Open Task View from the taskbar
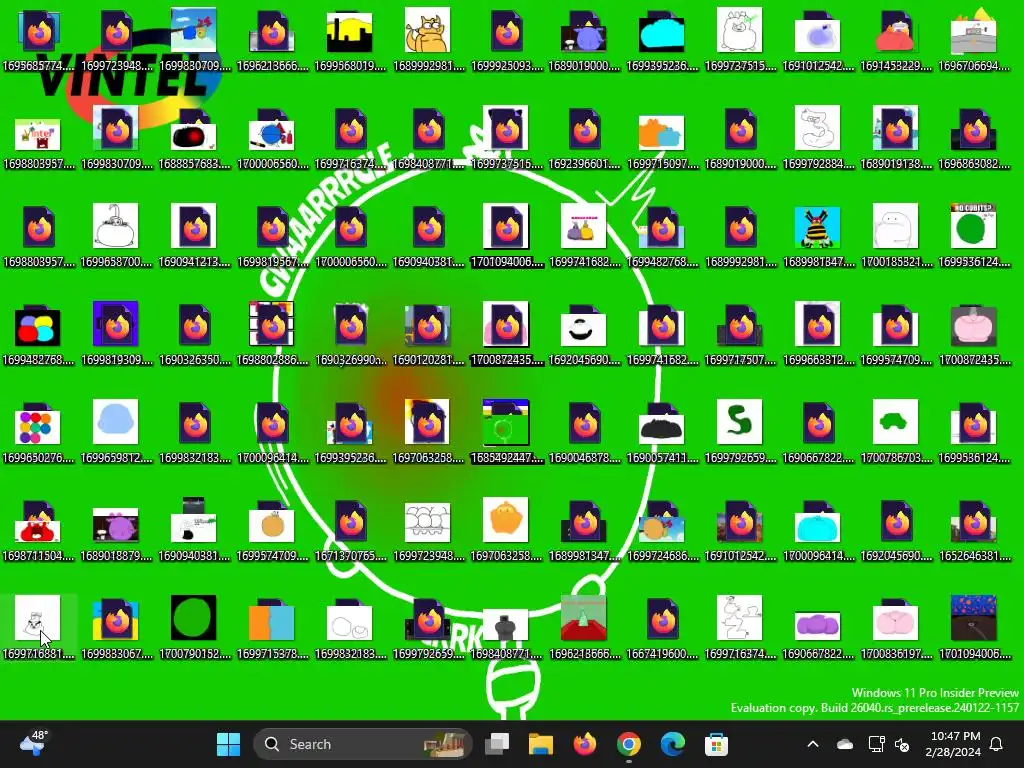1024x768 pixels. point(497,744)
